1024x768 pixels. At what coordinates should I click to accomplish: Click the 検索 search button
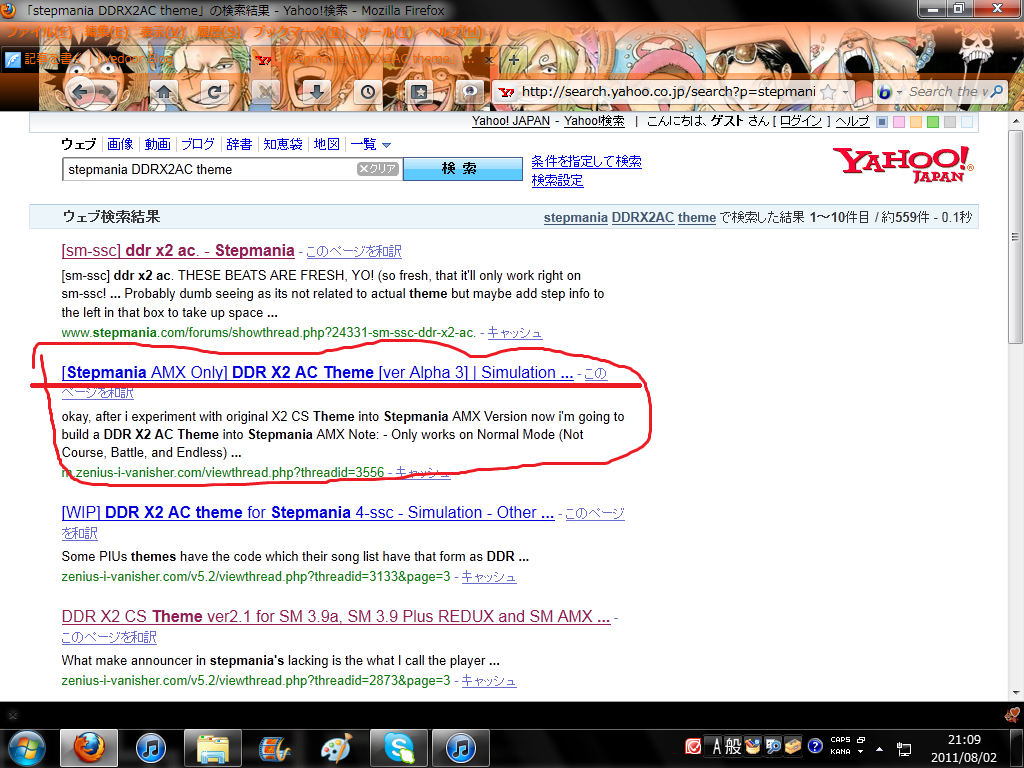[462, 169]
